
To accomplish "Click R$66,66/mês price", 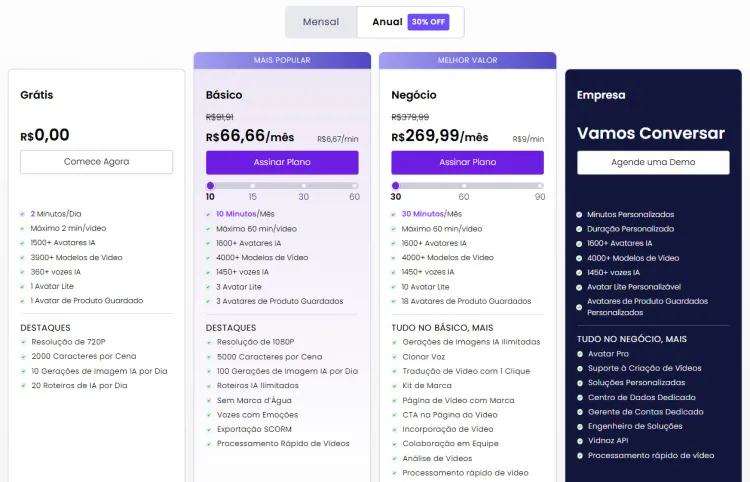I will pos(250,136).
